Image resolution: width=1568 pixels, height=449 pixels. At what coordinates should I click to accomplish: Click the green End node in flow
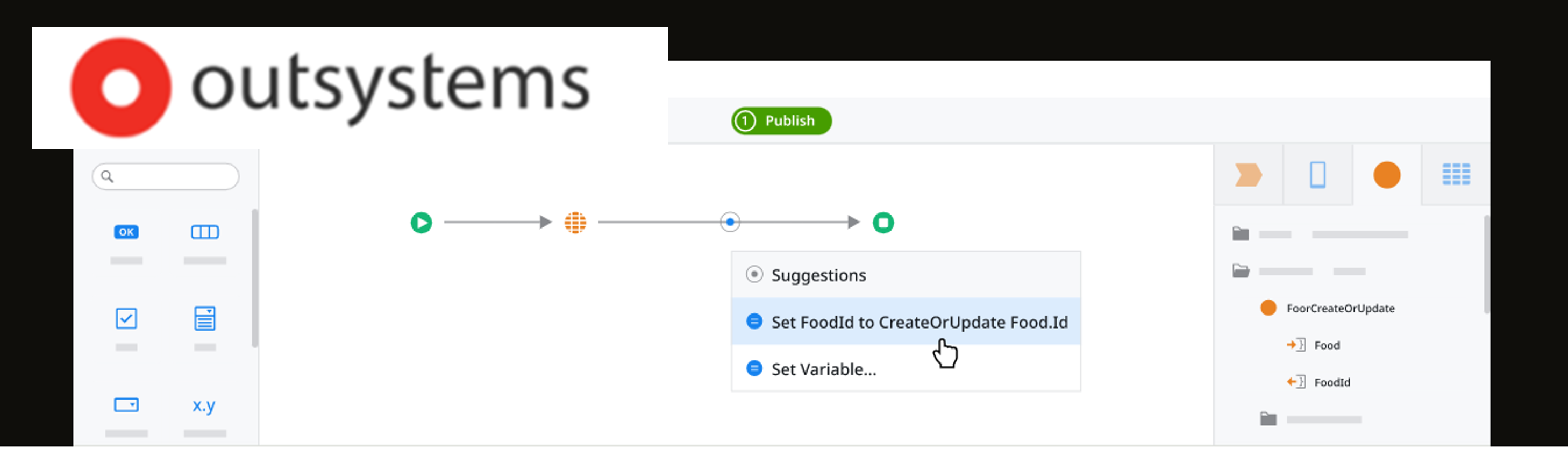pos(883,223)
